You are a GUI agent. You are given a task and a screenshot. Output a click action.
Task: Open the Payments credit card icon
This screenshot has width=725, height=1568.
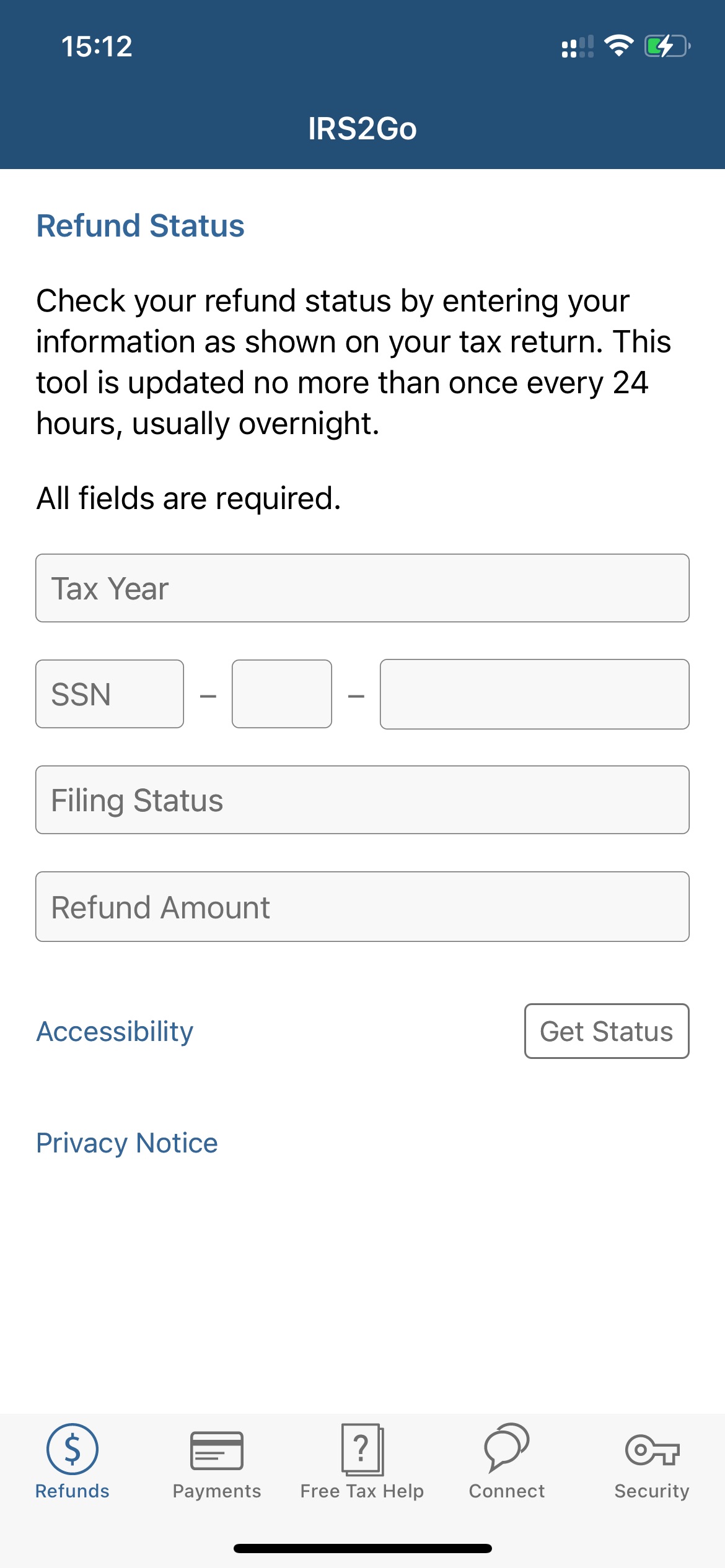[217, 1450]
